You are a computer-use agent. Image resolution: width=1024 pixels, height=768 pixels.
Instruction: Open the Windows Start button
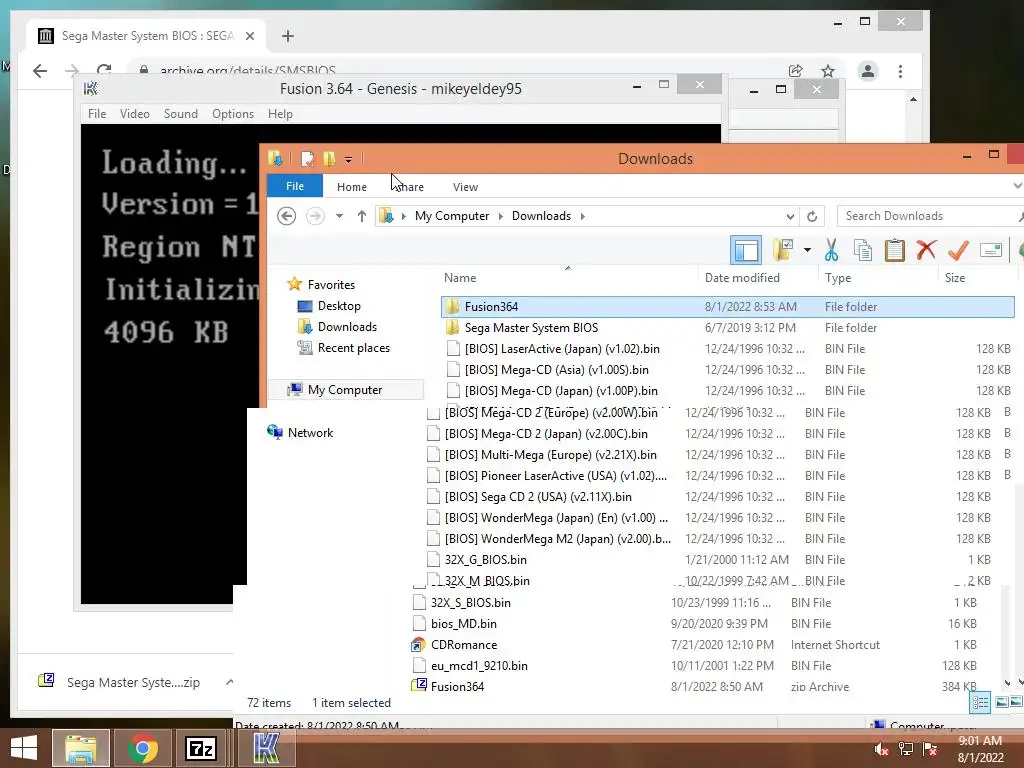24,748
